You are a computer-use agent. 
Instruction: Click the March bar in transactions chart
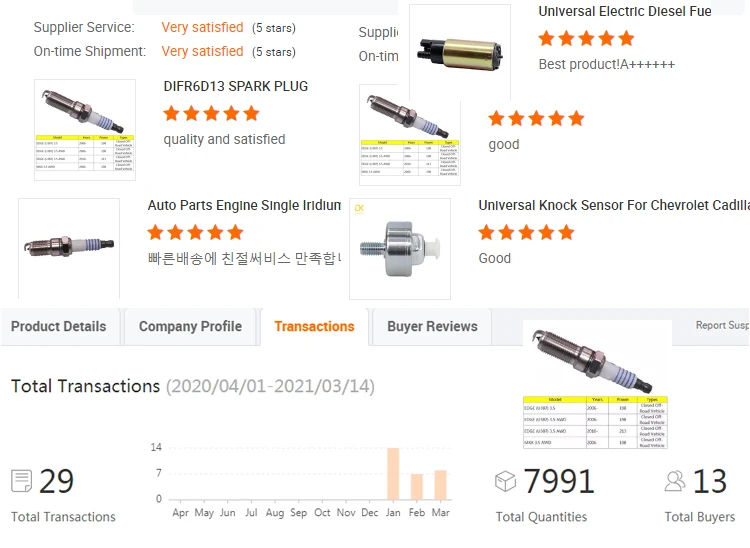441,485
